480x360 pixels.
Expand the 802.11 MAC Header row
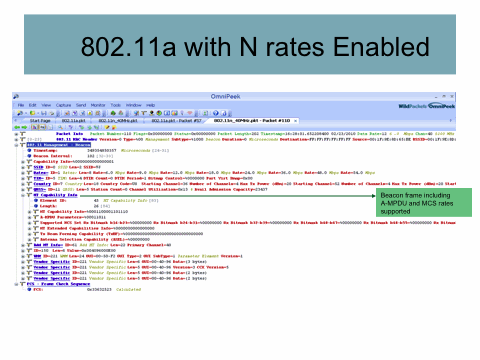pos(16,139)
